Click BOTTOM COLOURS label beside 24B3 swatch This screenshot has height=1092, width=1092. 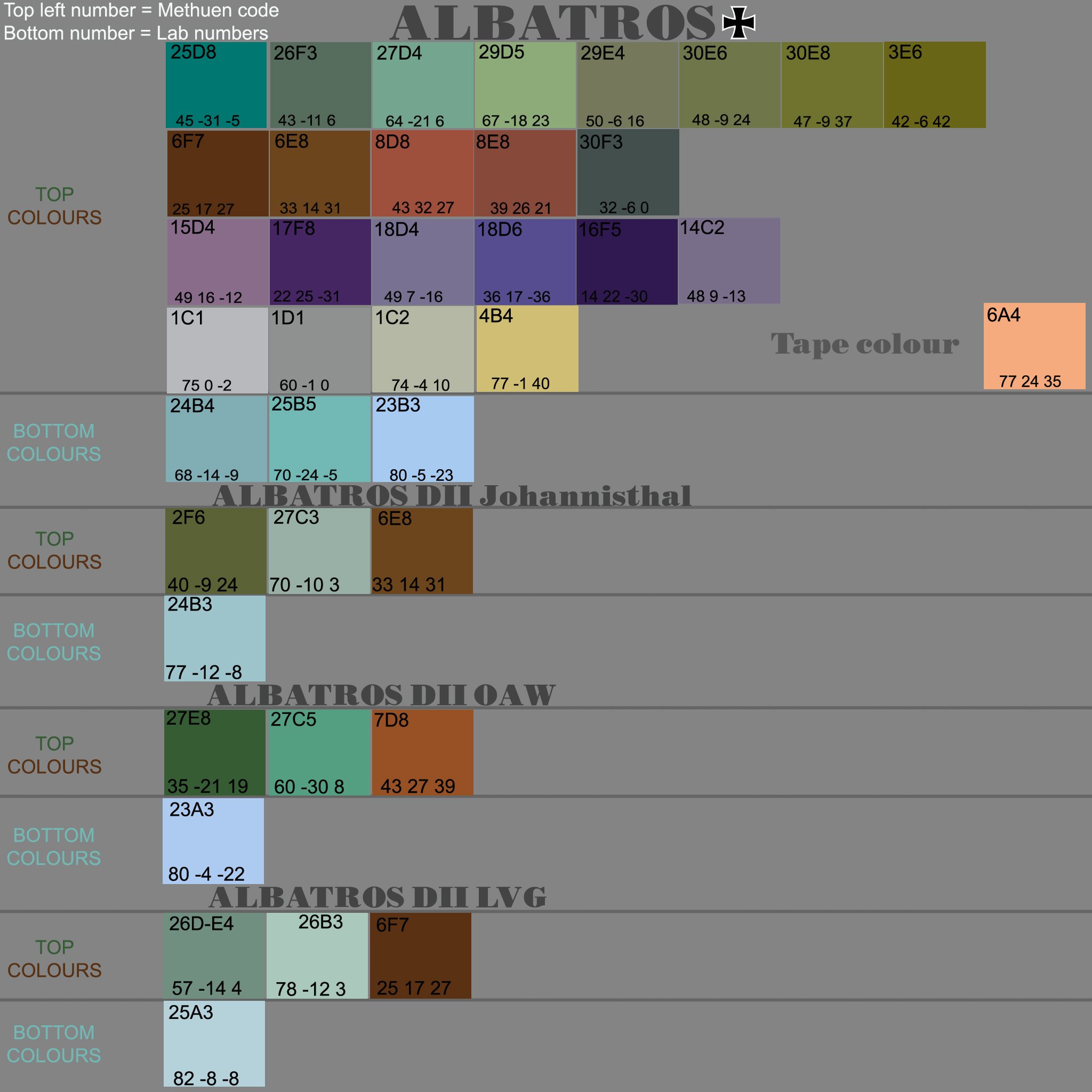(x=54, y=642)
